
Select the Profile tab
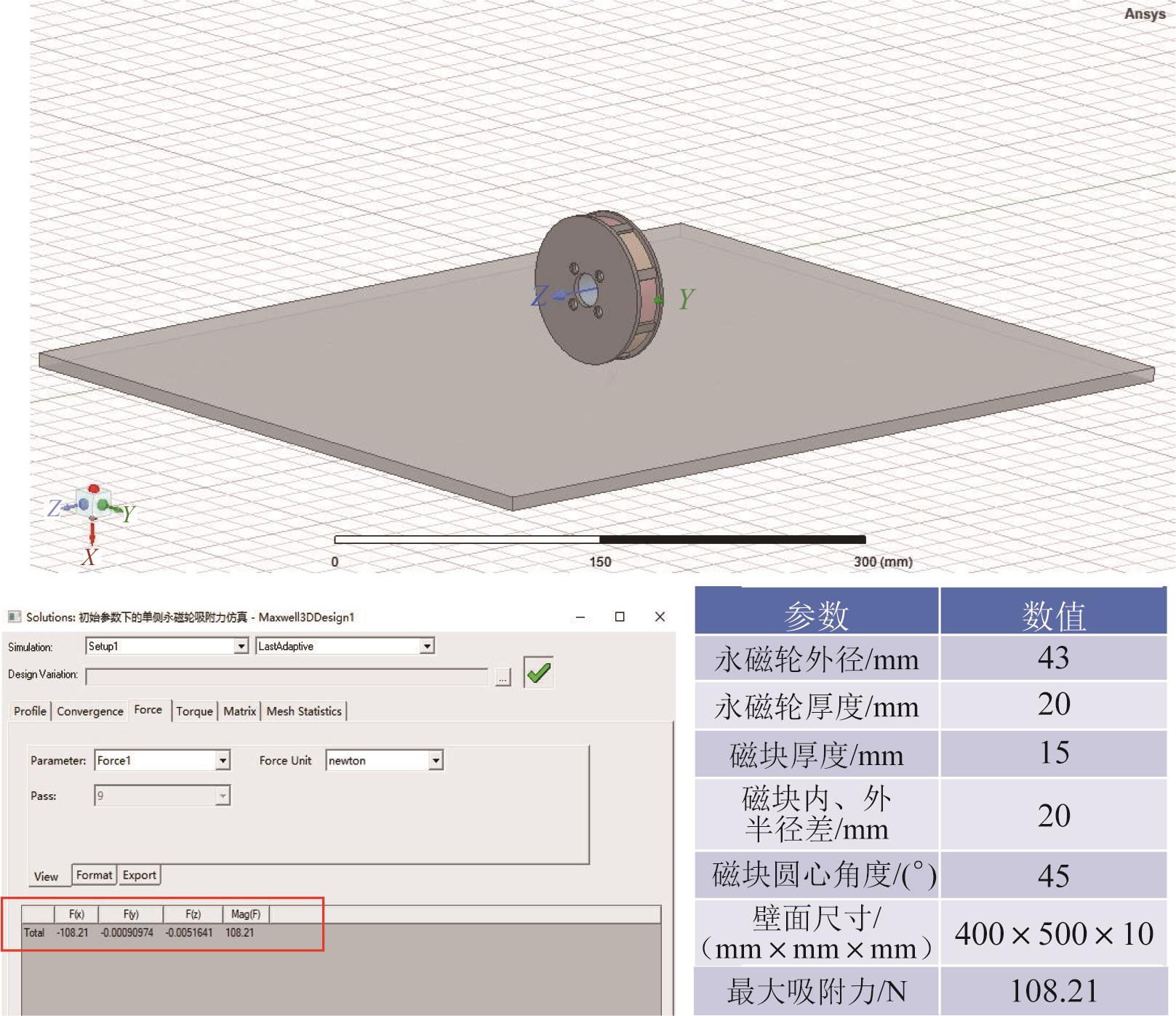[30, 711]
